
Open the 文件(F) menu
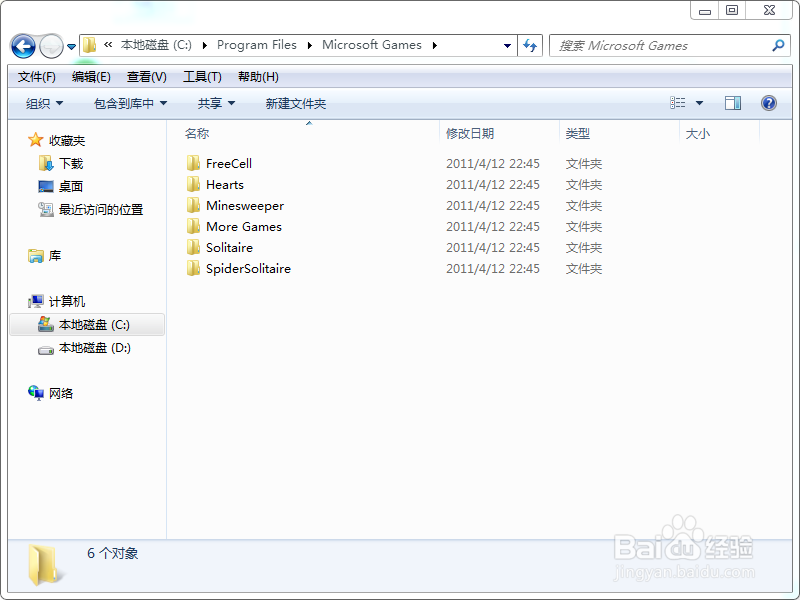click(x=37, y=77)
